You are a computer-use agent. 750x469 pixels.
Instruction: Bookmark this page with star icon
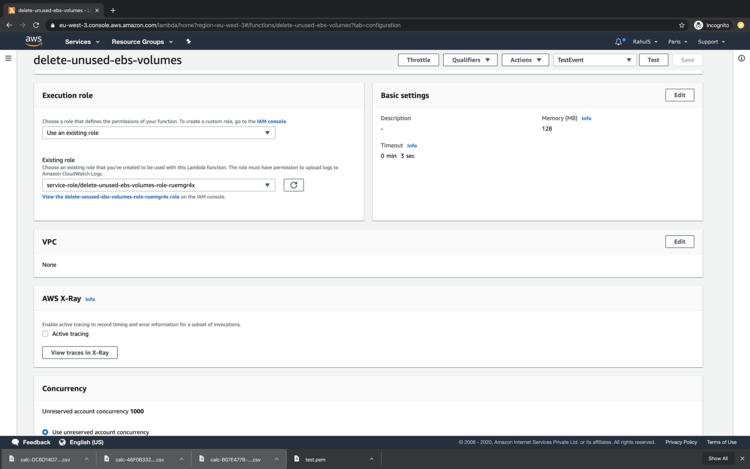click(682, 25)
